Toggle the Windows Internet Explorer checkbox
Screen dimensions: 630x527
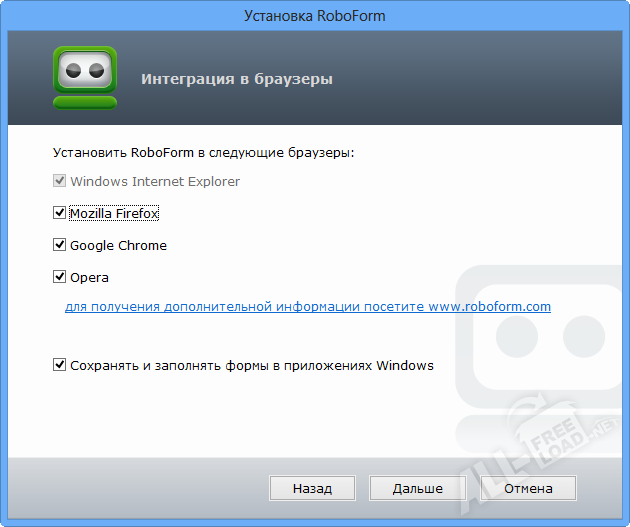pyautogui.click(x=60, y=182)
